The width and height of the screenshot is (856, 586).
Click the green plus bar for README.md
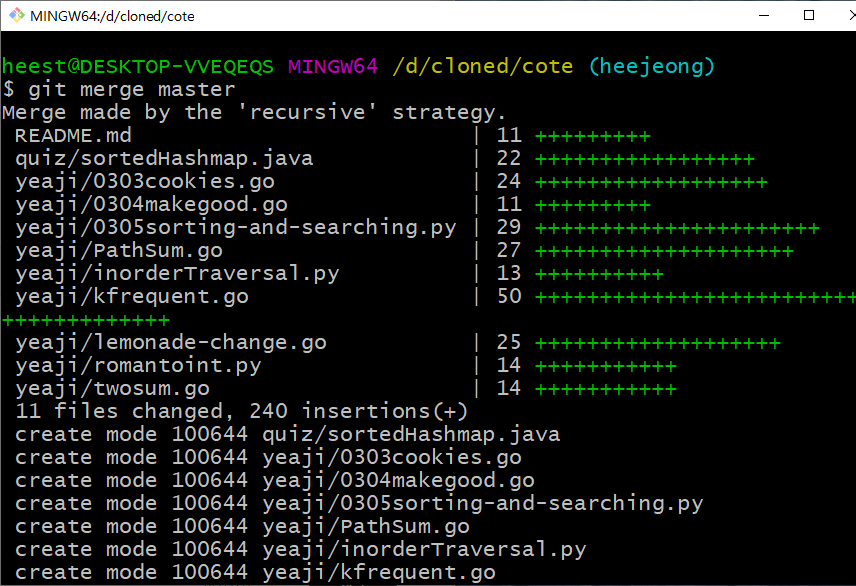point(593,136)
